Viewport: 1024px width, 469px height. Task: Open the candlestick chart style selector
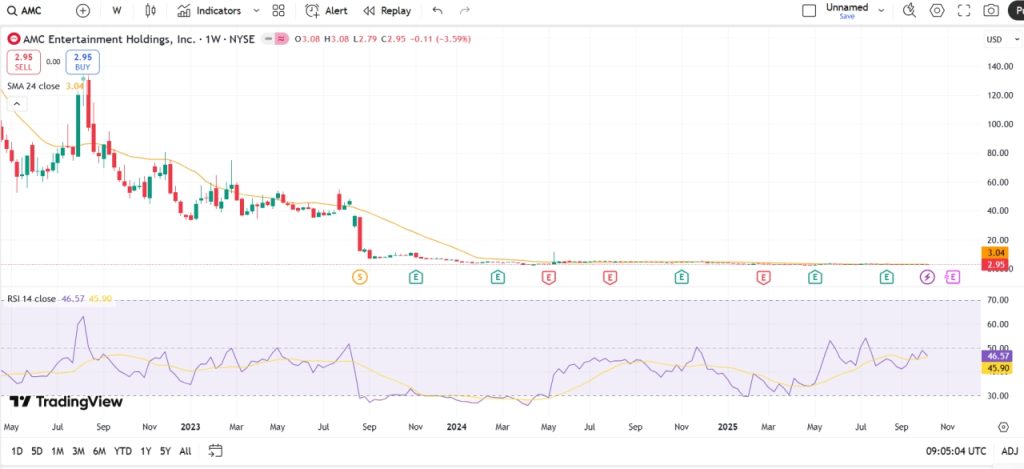pyautogui.click(x=151, y=11)
